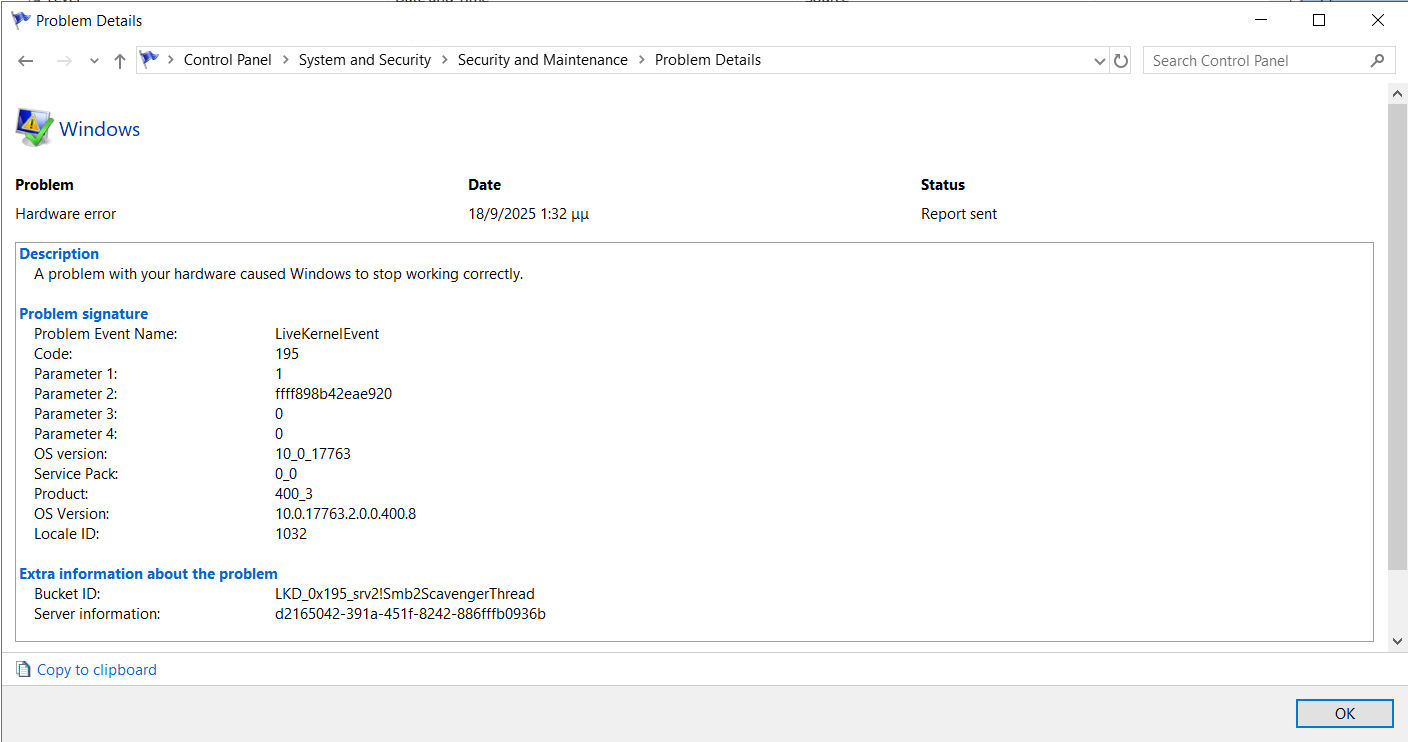Refresh the Problem Details page

point(1121,61)
